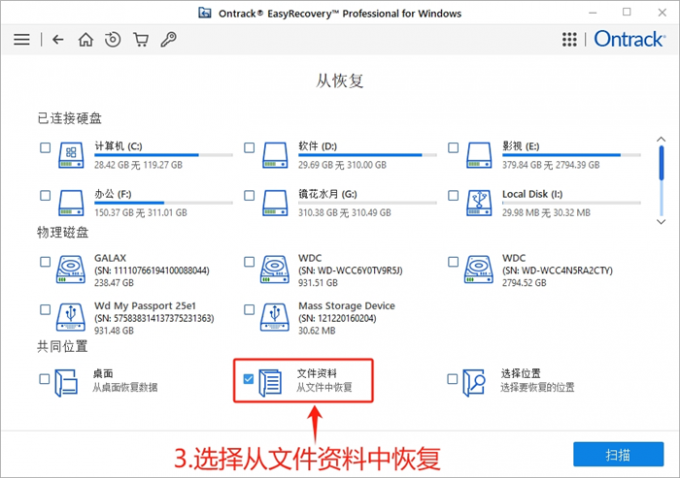Click the Local Disk (I:) label

pos(532,194)
